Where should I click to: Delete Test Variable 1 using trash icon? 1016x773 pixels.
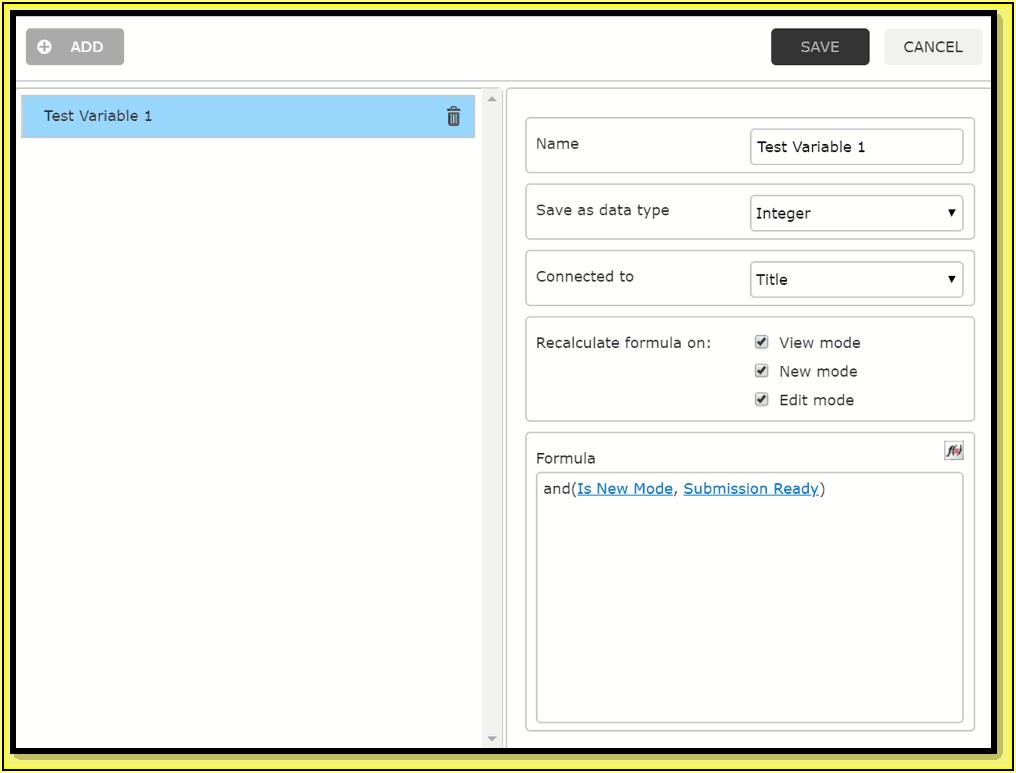[x=453, y=116]
